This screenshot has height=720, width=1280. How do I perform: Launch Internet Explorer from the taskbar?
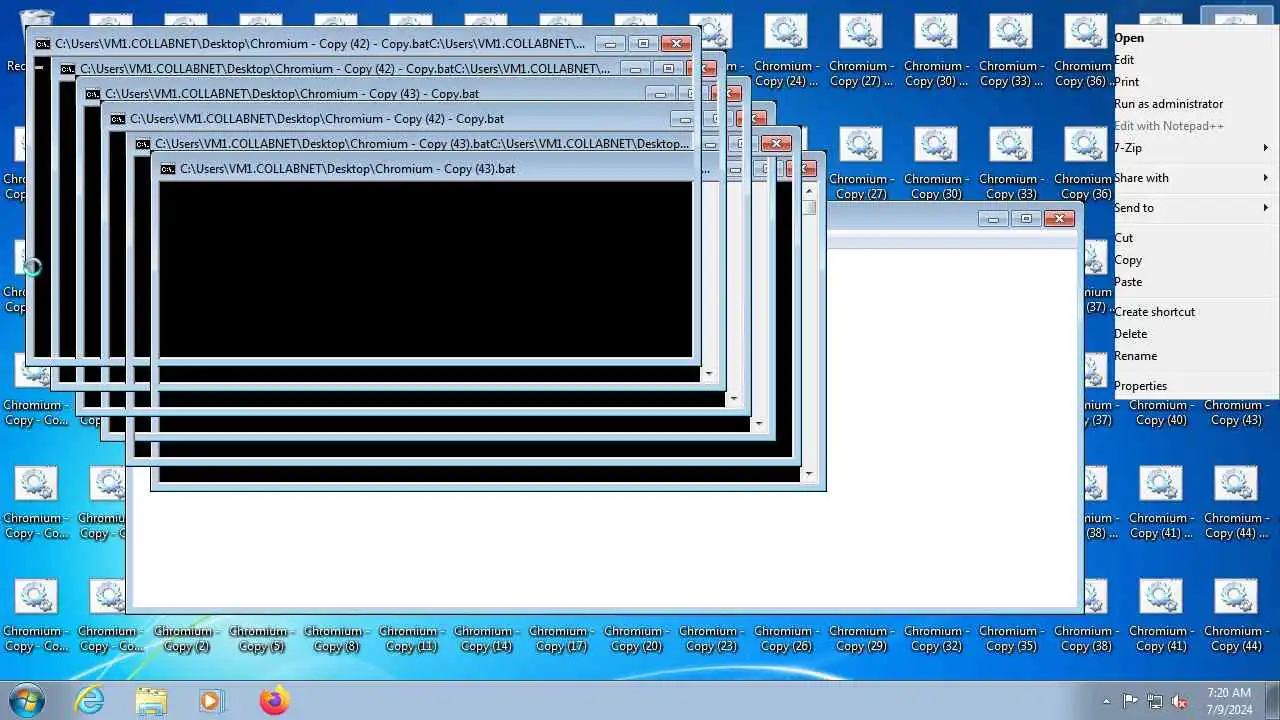tap(90, 700)
